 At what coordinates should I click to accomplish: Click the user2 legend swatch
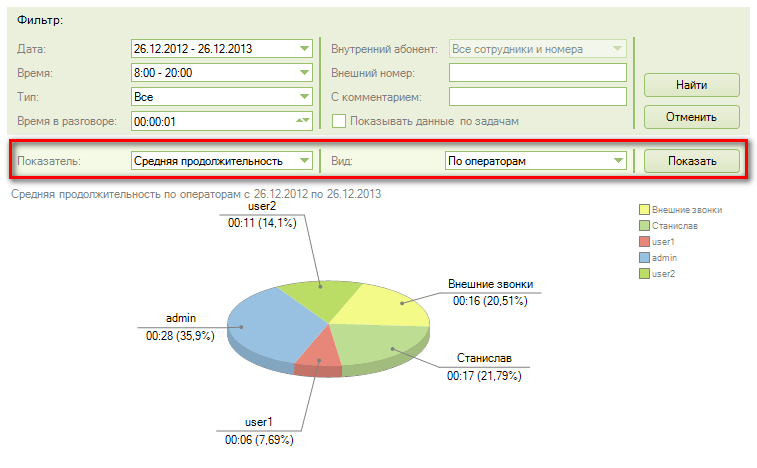click(645, 273)
